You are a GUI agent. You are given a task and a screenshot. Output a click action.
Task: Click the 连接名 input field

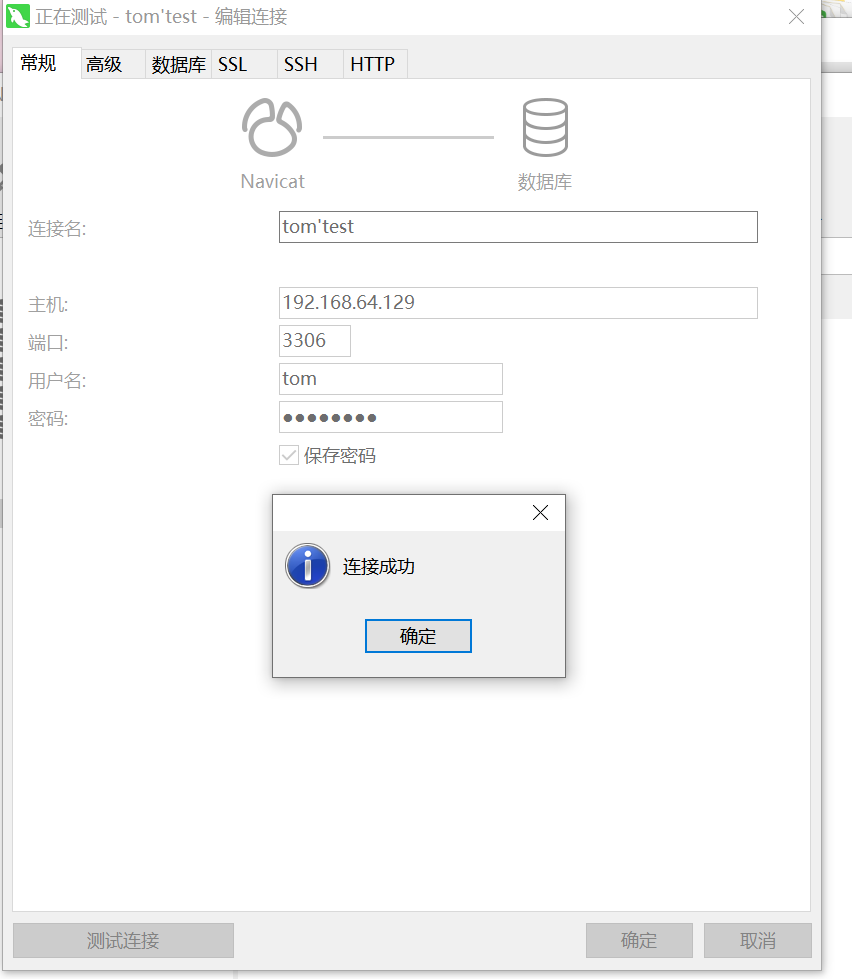click(518, 227)
